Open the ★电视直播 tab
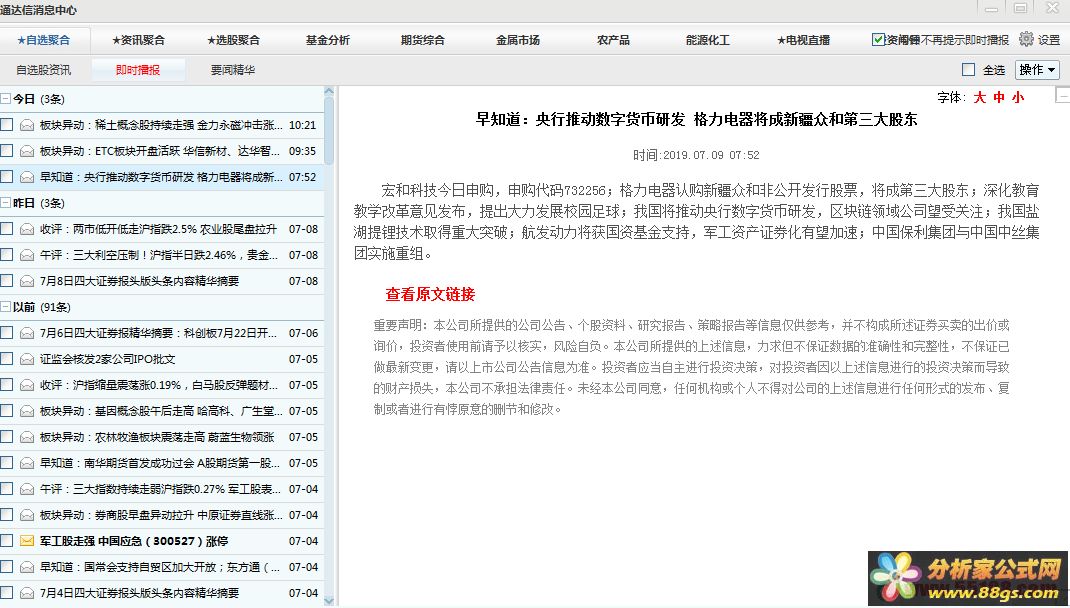The width and height of the screenshot is (1070, 608). [x=803, y=40]
